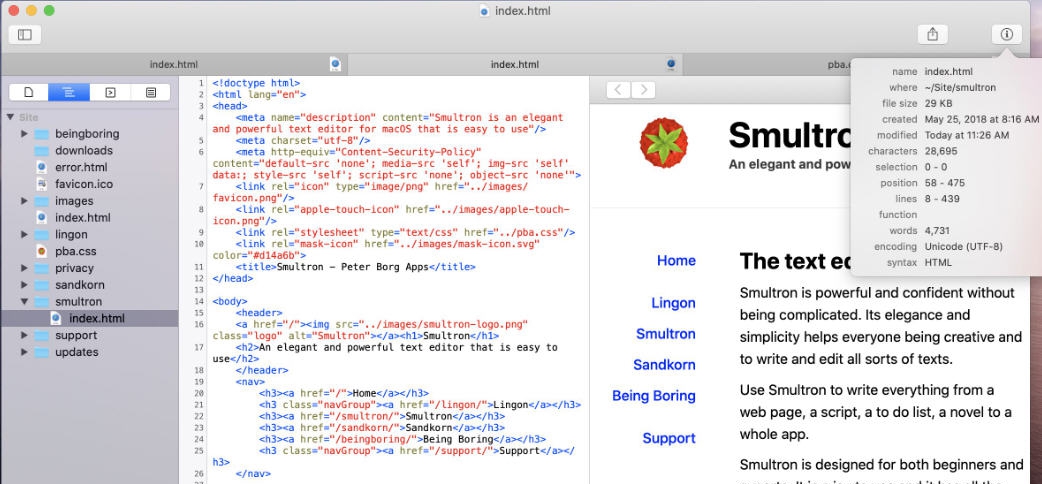
Task: Click the pba.css file icon
Action: click(42, 251)
